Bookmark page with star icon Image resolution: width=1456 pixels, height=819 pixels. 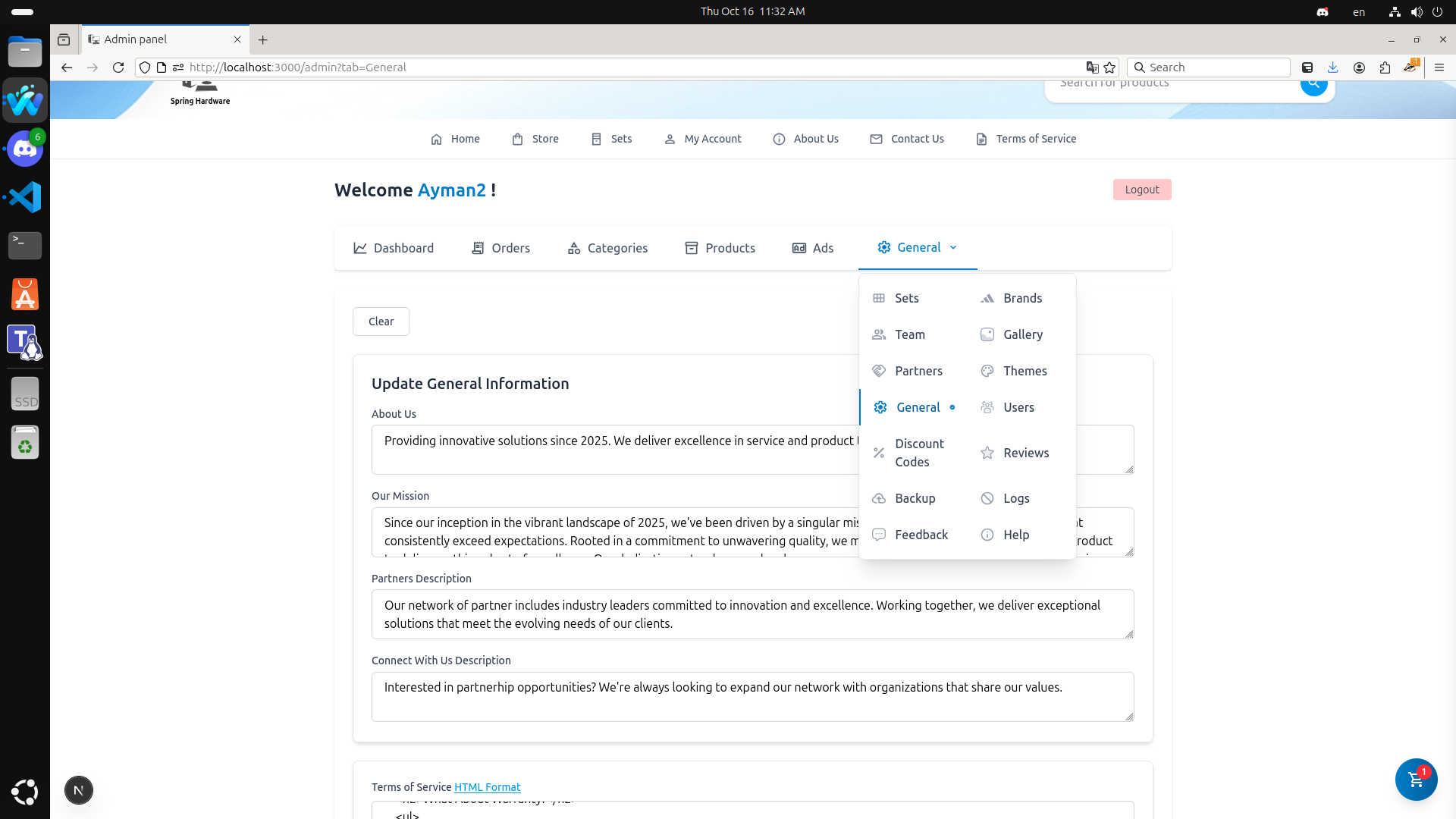tap(1110, 67)
